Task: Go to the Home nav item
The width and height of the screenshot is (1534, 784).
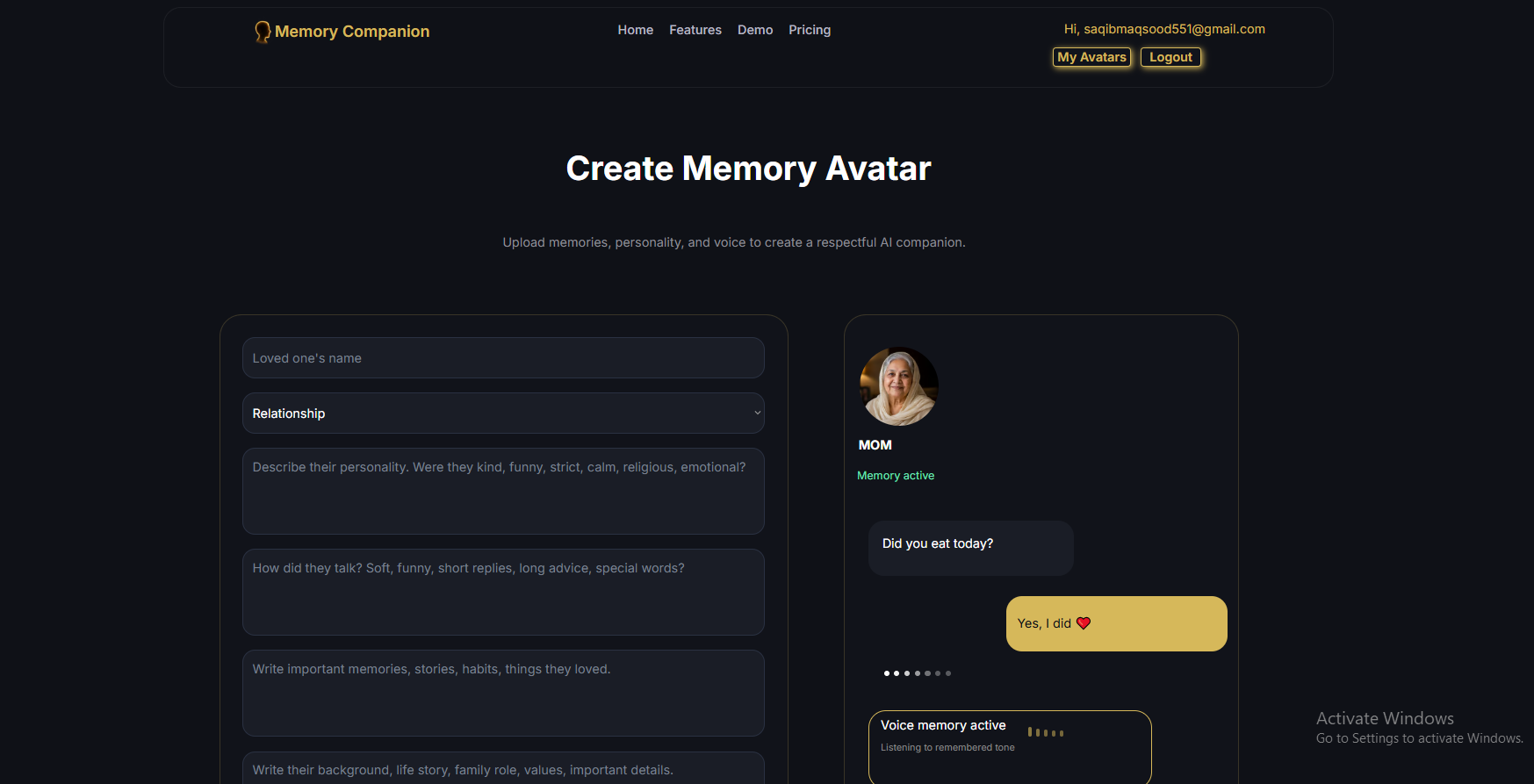Action: (x=635, y=30)
